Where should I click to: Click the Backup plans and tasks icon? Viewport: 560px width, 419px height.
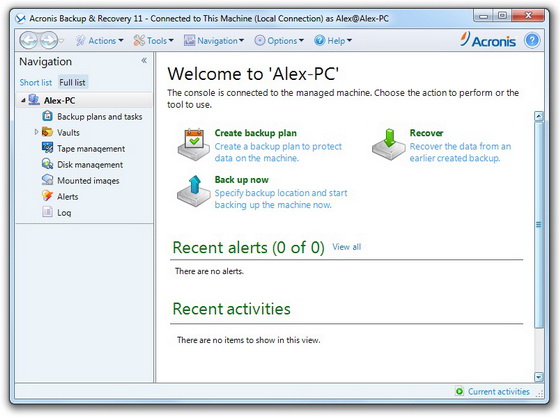tap(48, 116)
